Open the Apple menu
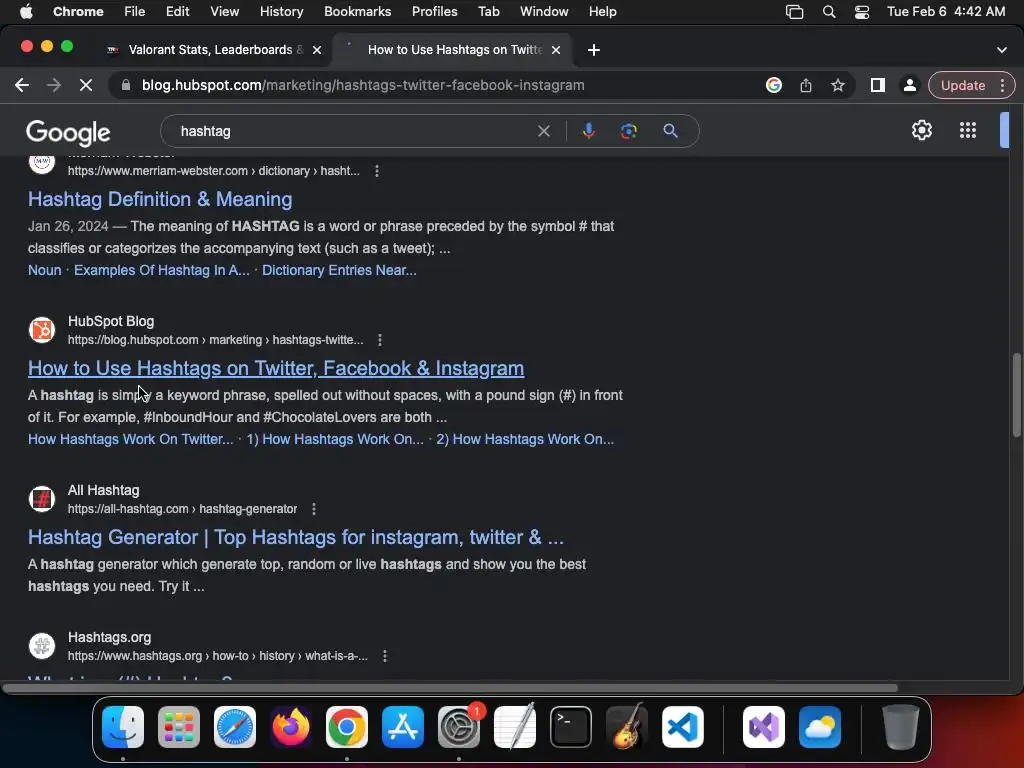 [x=27, y=12]
